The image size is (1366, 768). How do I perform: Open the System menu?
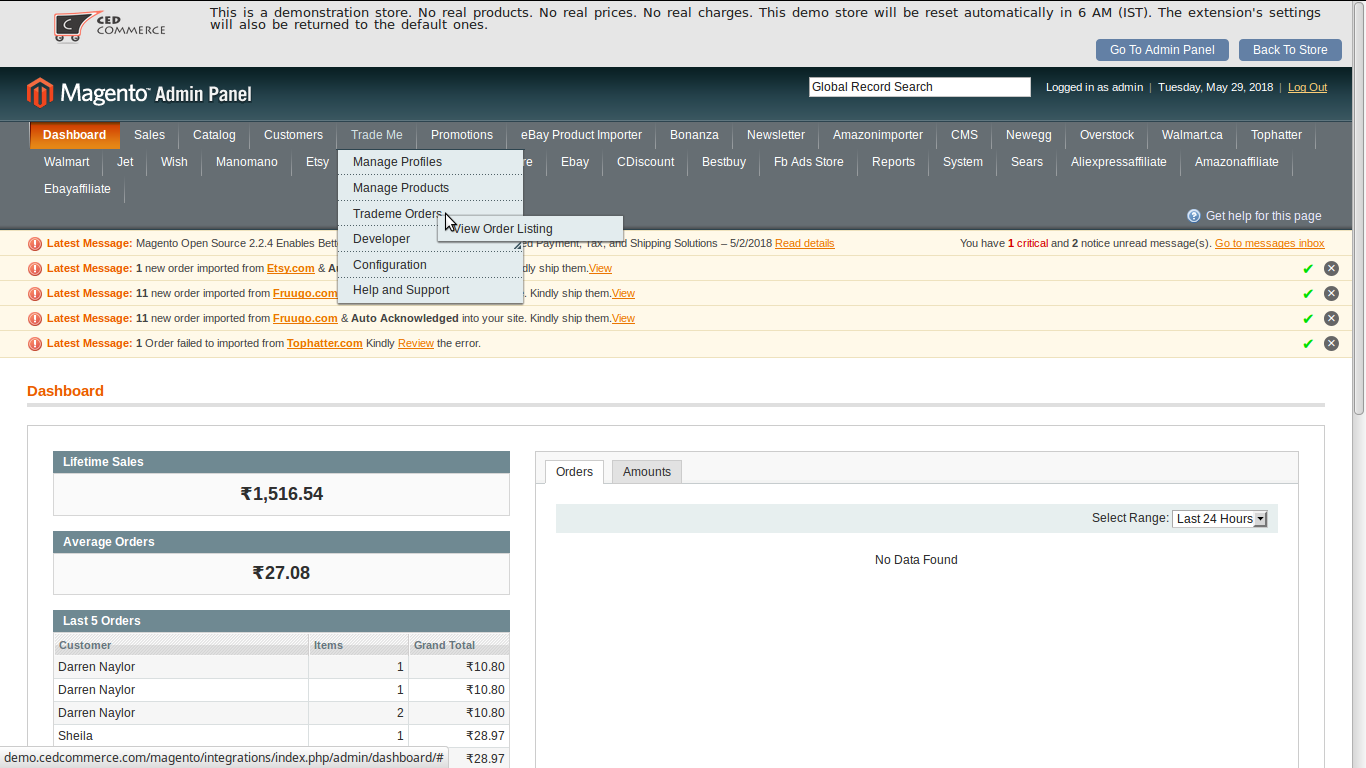tap(963, 162)
